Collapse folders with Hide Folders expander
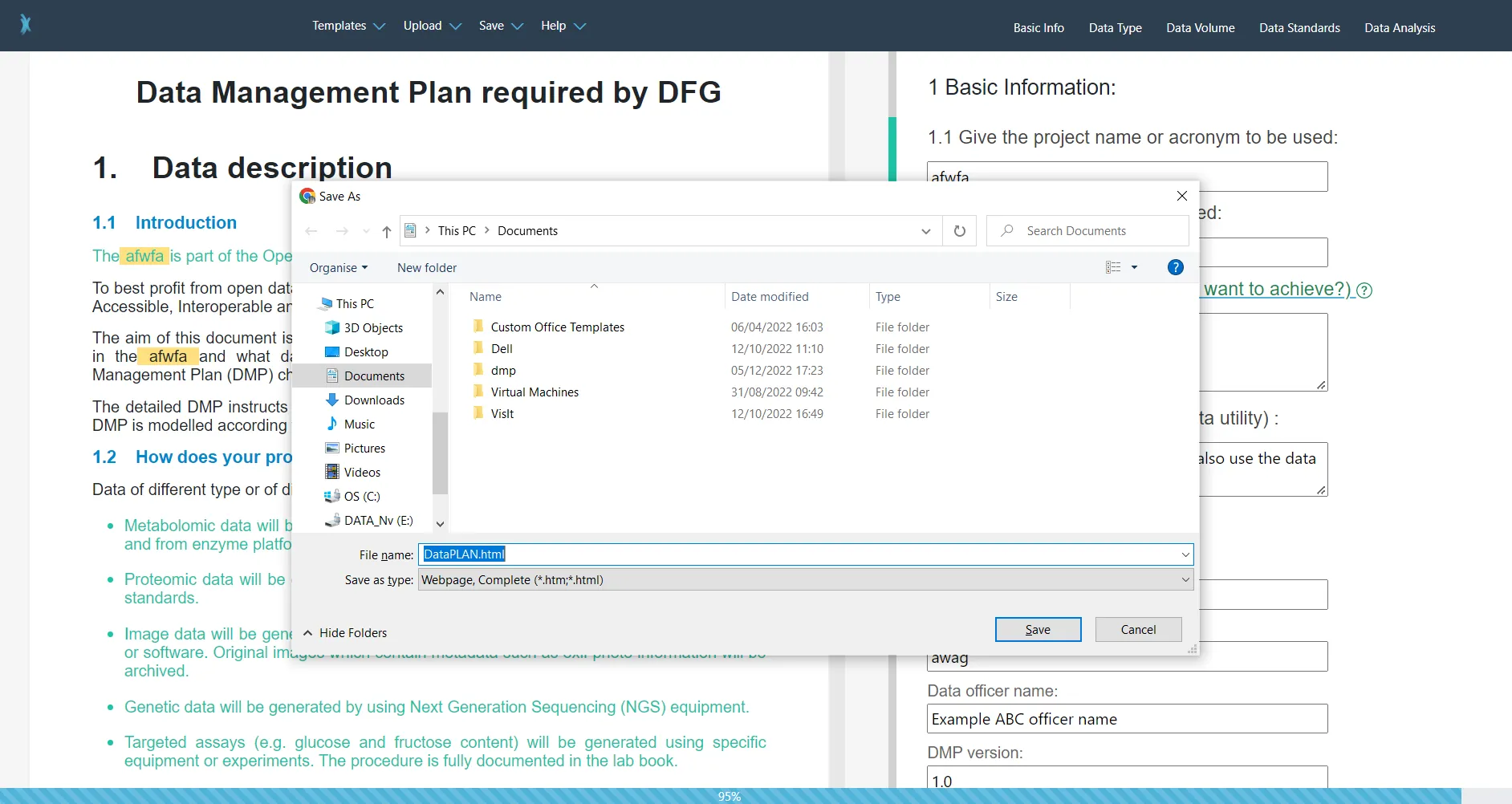The image size is (1512, 804). (345, 633)
